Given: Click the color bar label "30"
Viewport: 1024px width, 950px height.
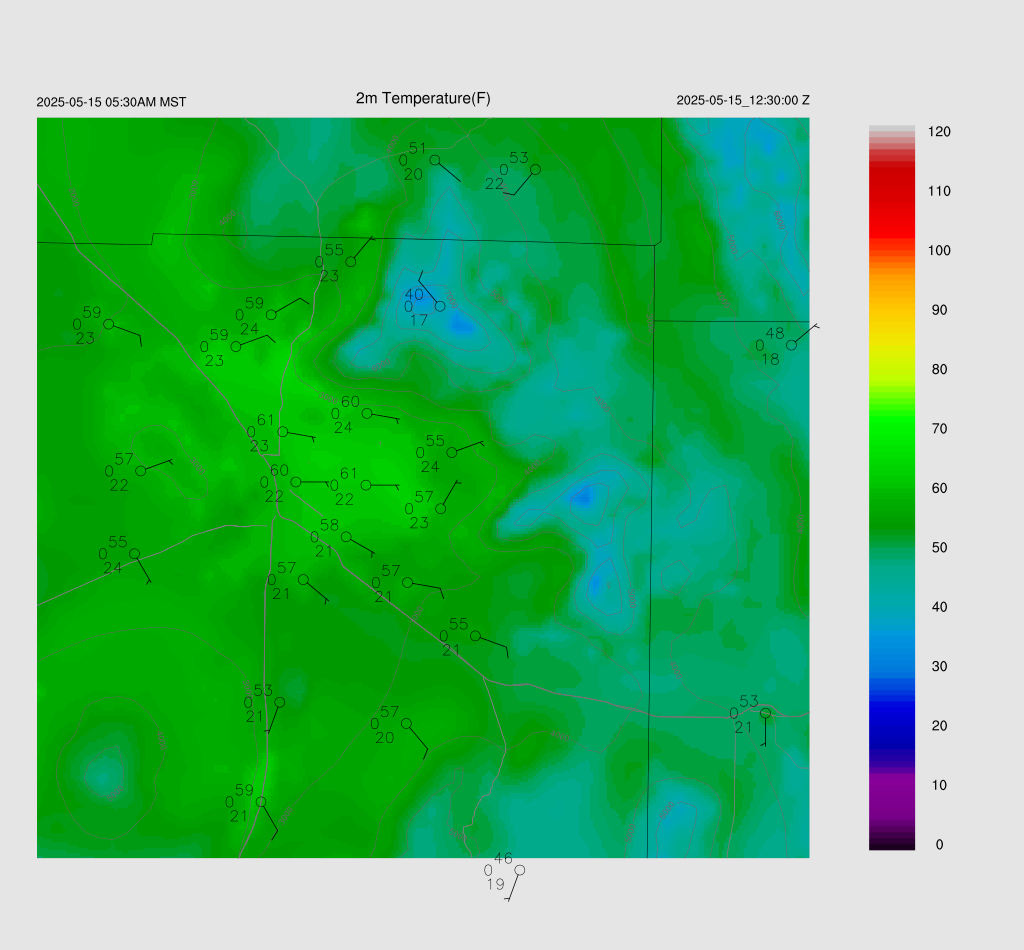Looking at the screenshot, I should click(x=939, y=667).
